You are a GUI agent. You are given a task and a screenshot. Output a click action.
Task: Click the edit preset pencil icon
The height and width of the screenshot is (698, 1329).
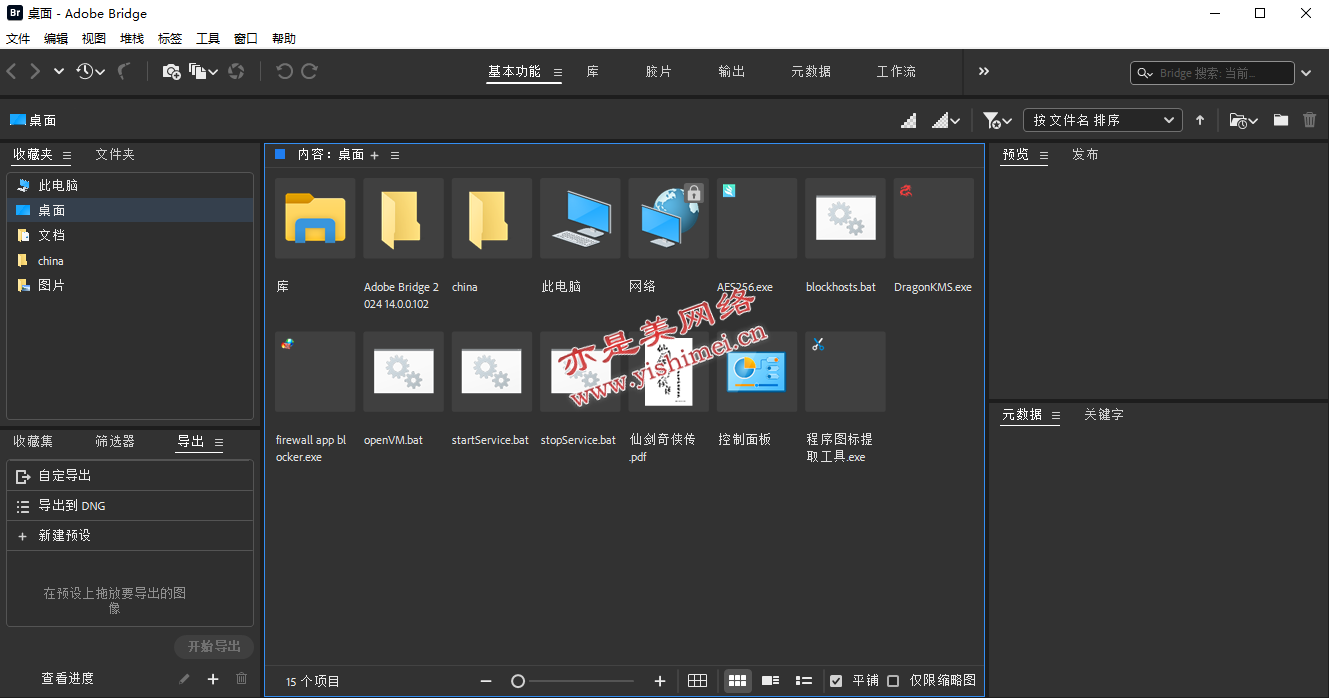[184, 679]
